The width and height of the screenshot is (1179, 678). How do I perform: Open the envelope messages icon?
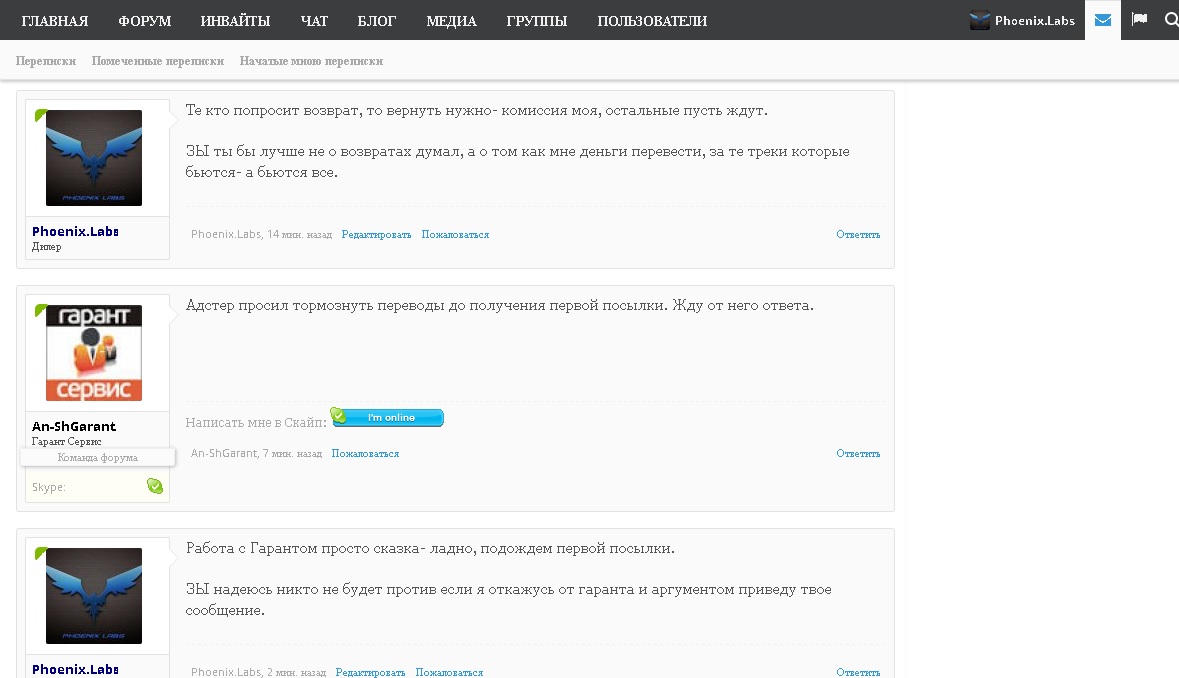tap(1103, 20)
